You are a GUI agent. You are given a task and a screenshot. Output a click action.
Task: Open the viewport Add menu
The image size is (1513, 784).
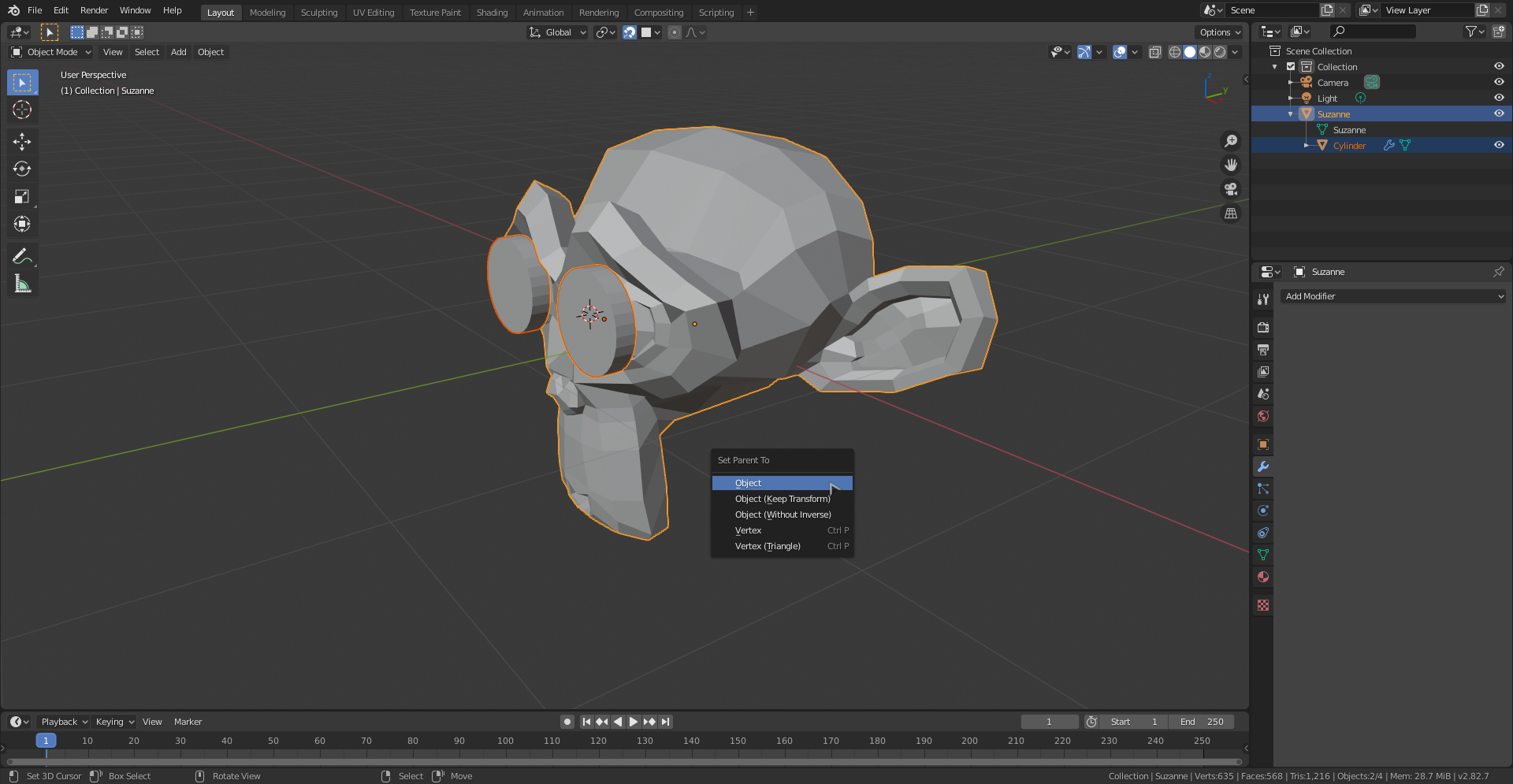point(179,52)
